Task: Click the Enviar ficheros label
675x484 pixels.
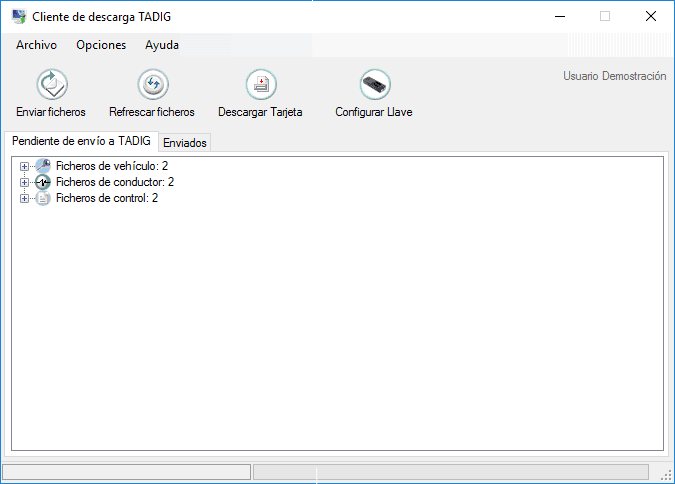Action: pyautogui.click(x=51, y=112)
